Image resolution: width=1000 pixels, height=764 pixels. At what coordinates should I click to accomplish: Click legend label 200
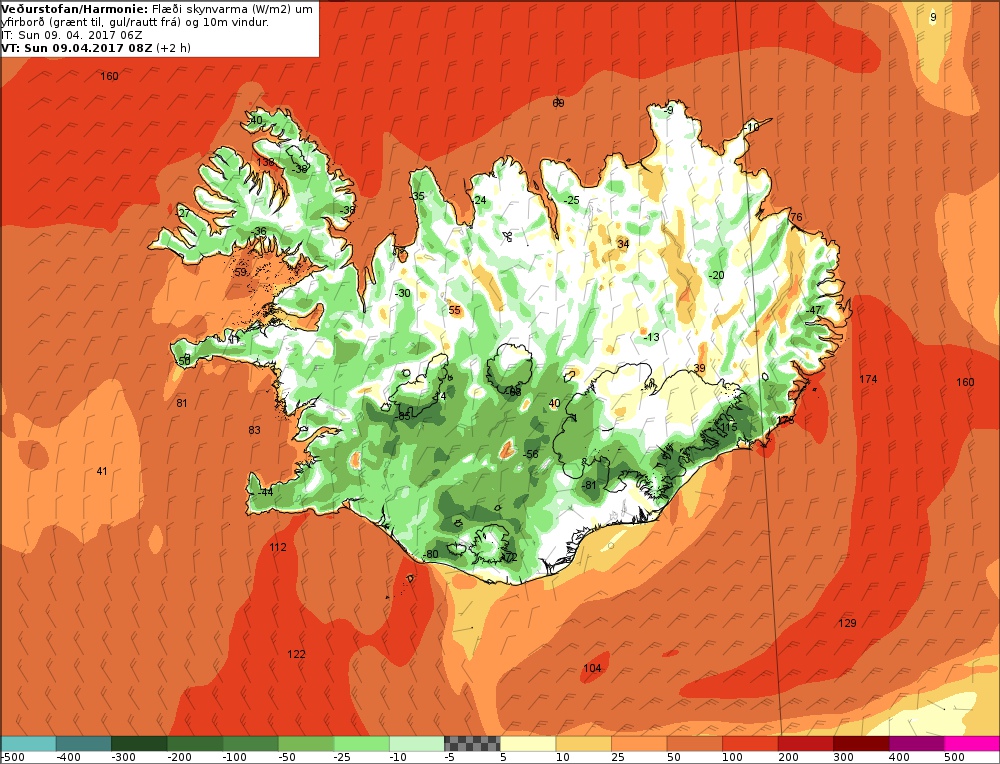point(788,758)
